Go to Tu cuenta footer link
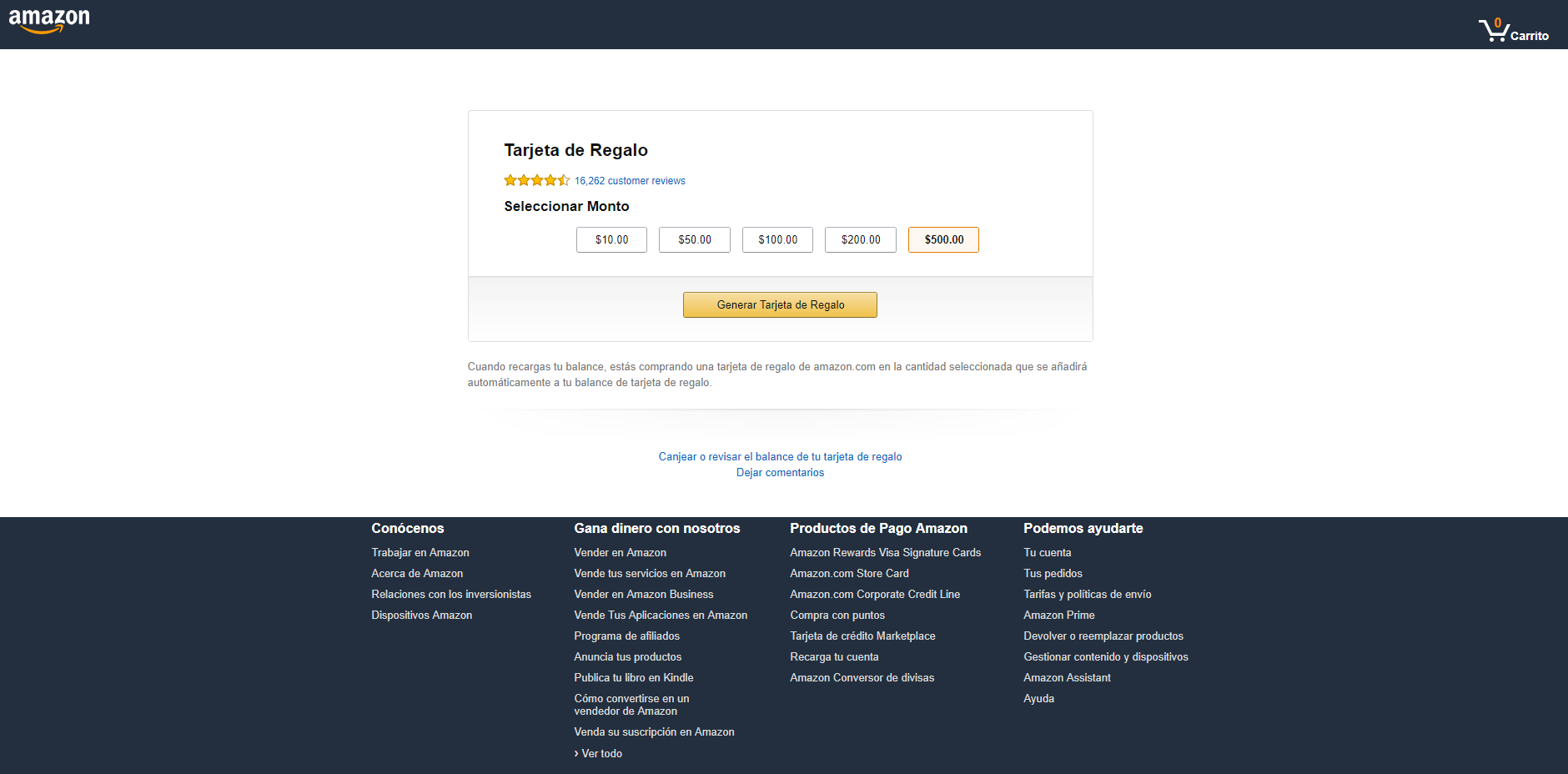Image resolution: width=1568 pixels, height=774 pixels. (x=1048, y=552)
